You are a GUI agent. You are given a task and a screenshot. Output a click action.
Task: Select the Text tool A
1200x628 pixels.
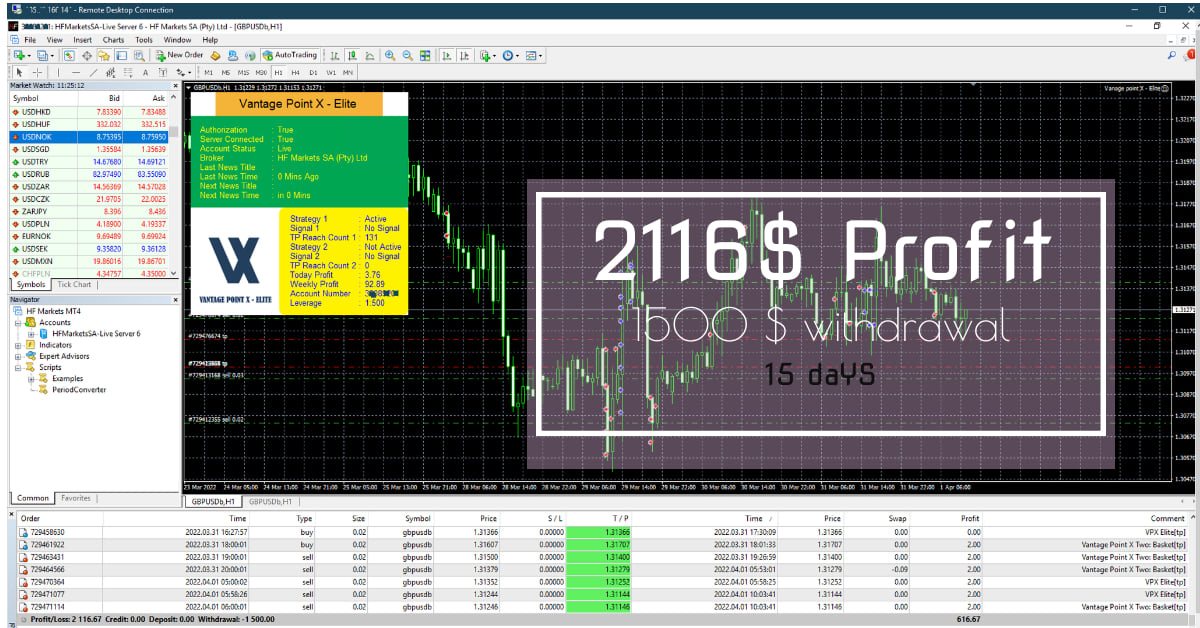pyautogui.click(x=145, y=72)
